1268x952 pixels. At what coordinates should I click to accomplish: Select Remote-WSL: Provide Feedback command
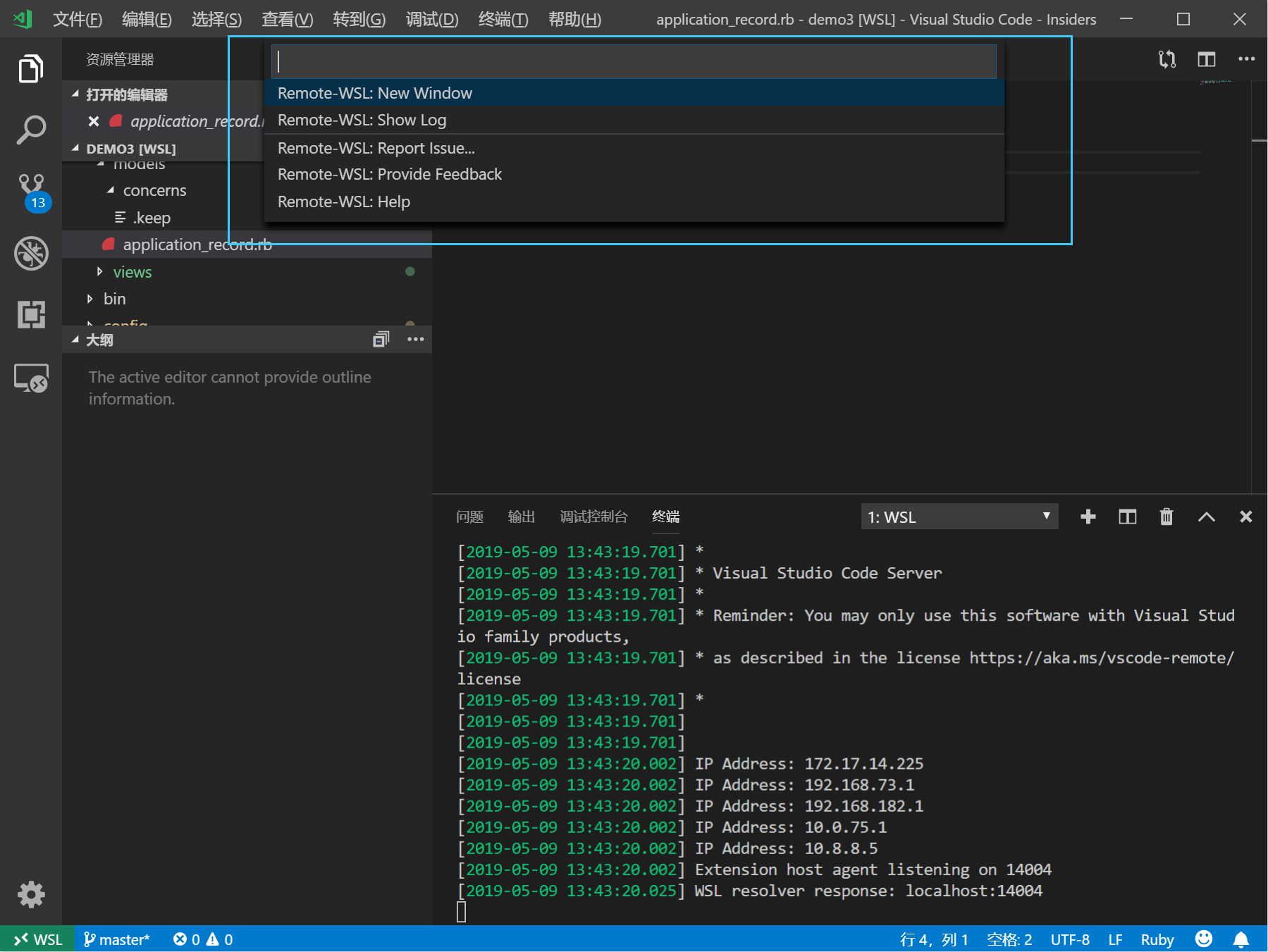tap(634, 174)
